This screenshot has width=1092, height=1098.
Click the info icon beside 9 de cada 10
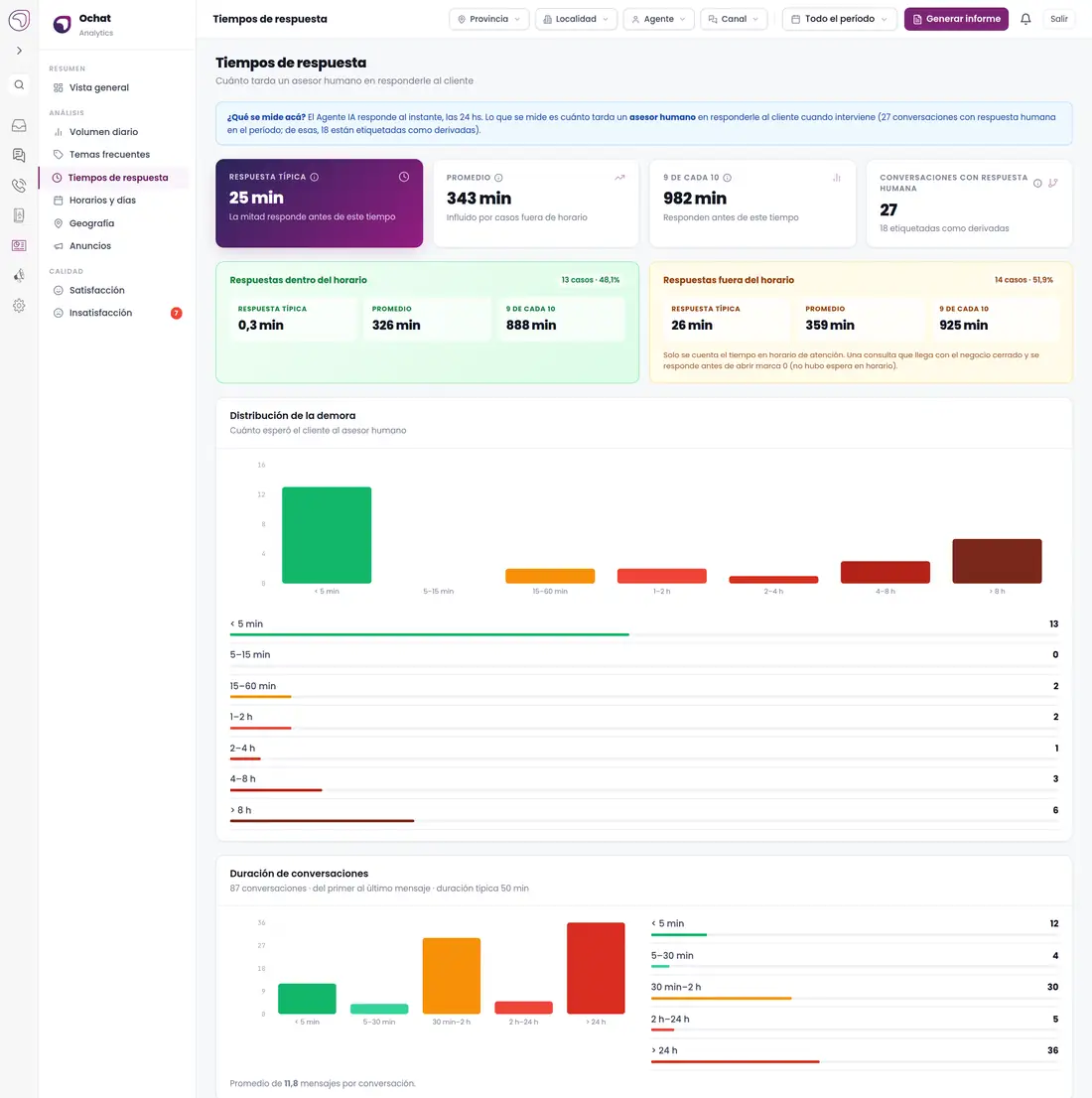pos(727,178)
